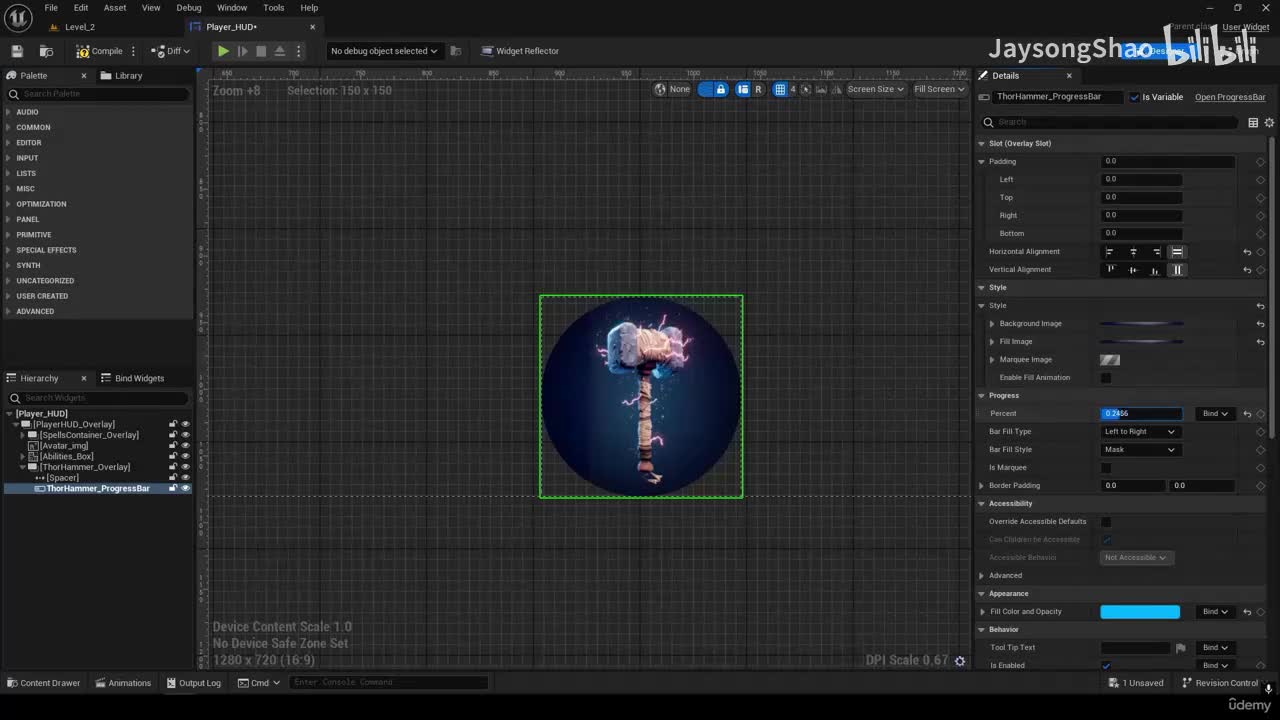Stop the play session
The width and height of the screenshot is (1280, 720).
point(261,51)
